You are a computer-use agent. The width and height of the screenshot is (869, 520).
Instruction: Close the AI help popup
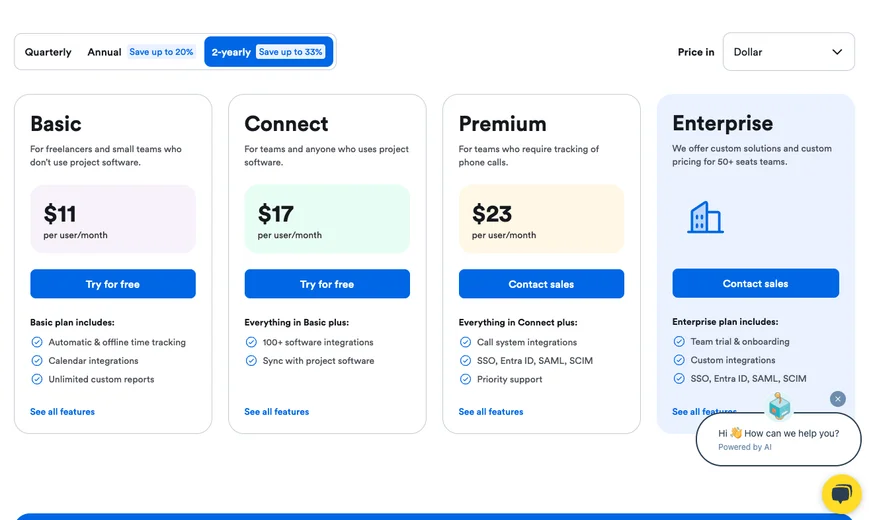tap(838, 399)
